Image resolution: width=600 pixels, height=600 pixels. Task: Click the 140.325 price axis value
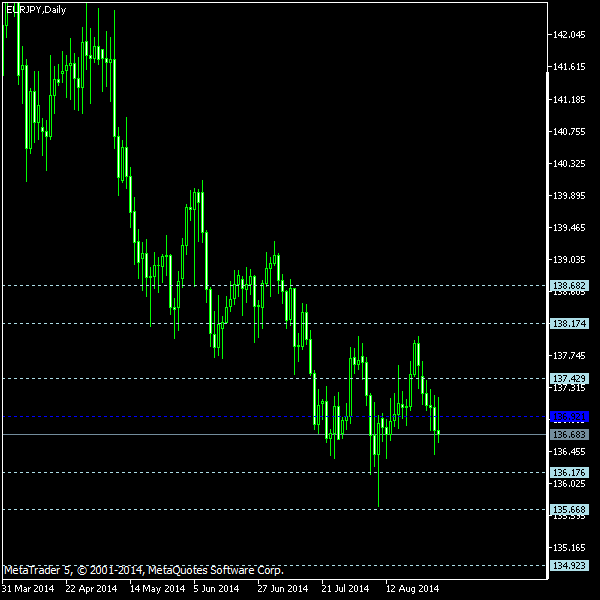tap(569, 164)
